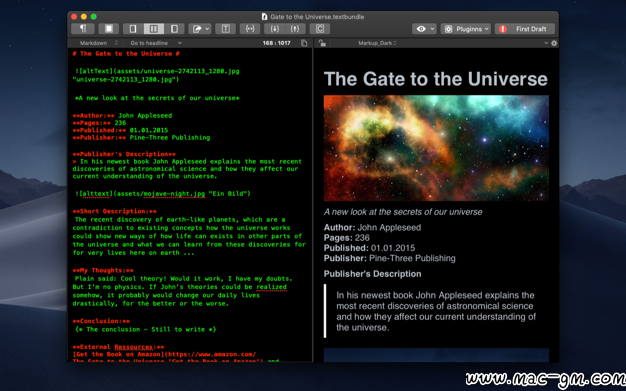Toggle the preview scroll lock padlock icon
Image resolution: width=626 pixels, height=391 pixels.
click(x=322, y=43)
